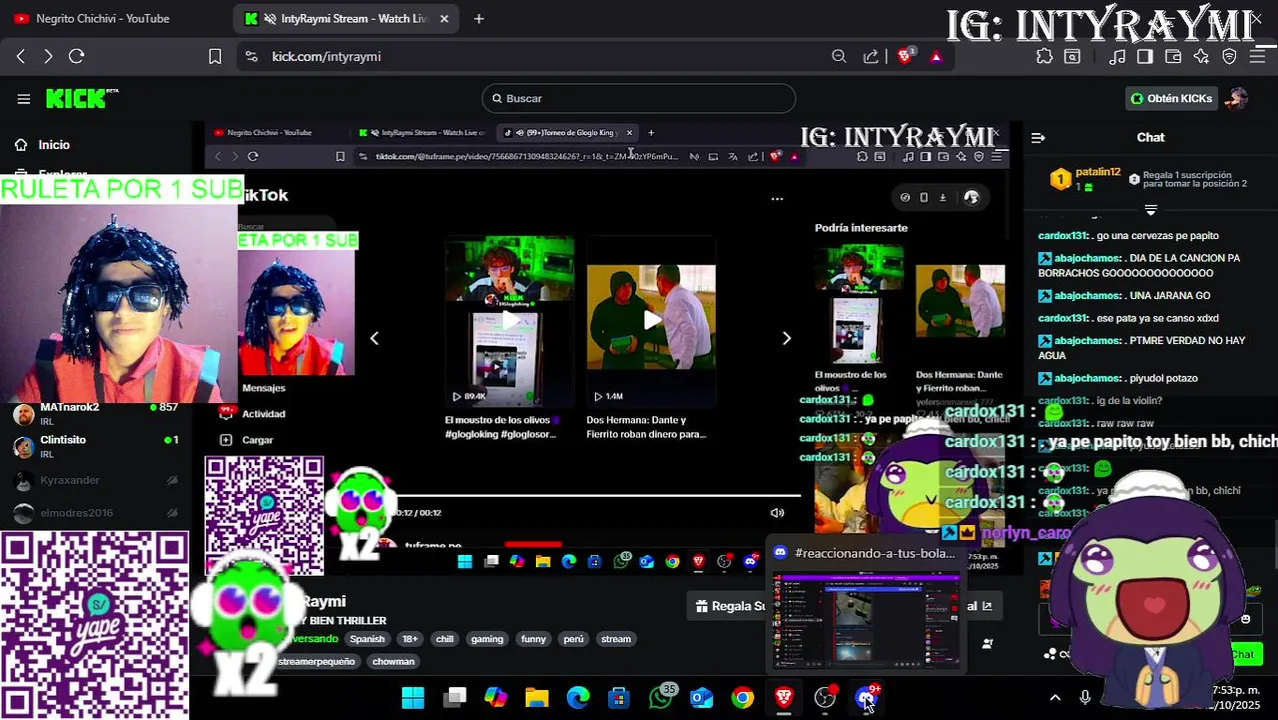Click the funny tag
The width and height of the screenshot is (1278, 720).
[x=534, y=639]
